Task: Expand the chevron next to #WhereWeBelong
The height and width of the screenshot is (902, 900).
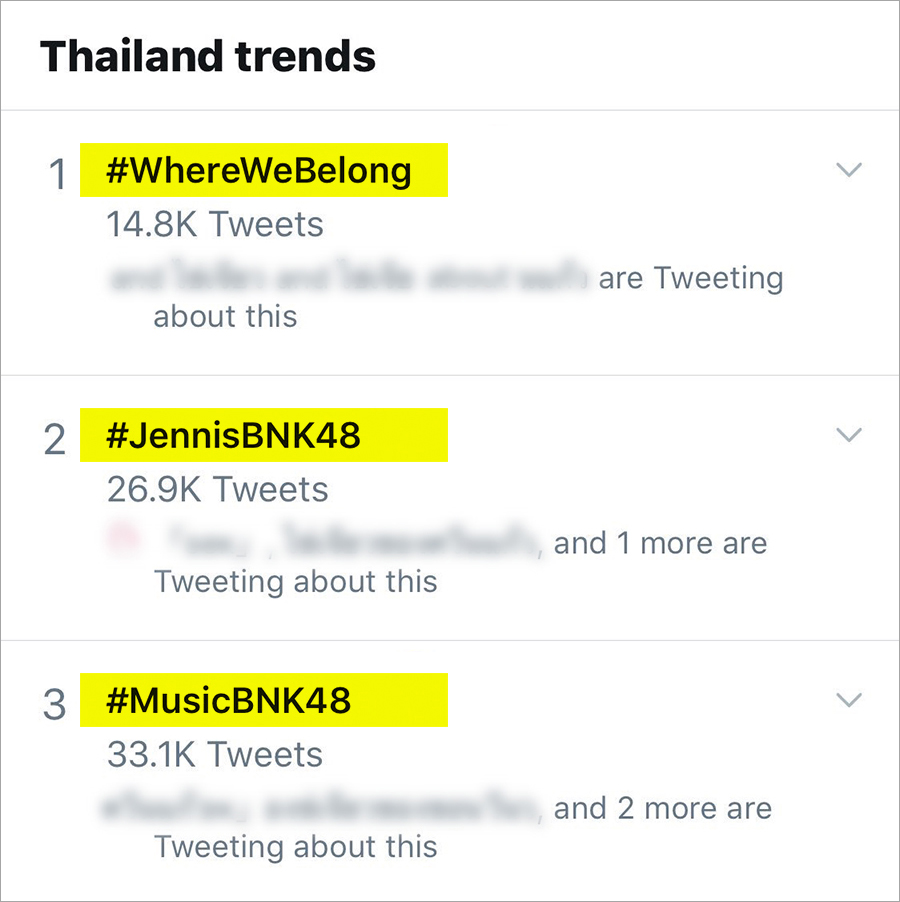Action: (848, 171)
